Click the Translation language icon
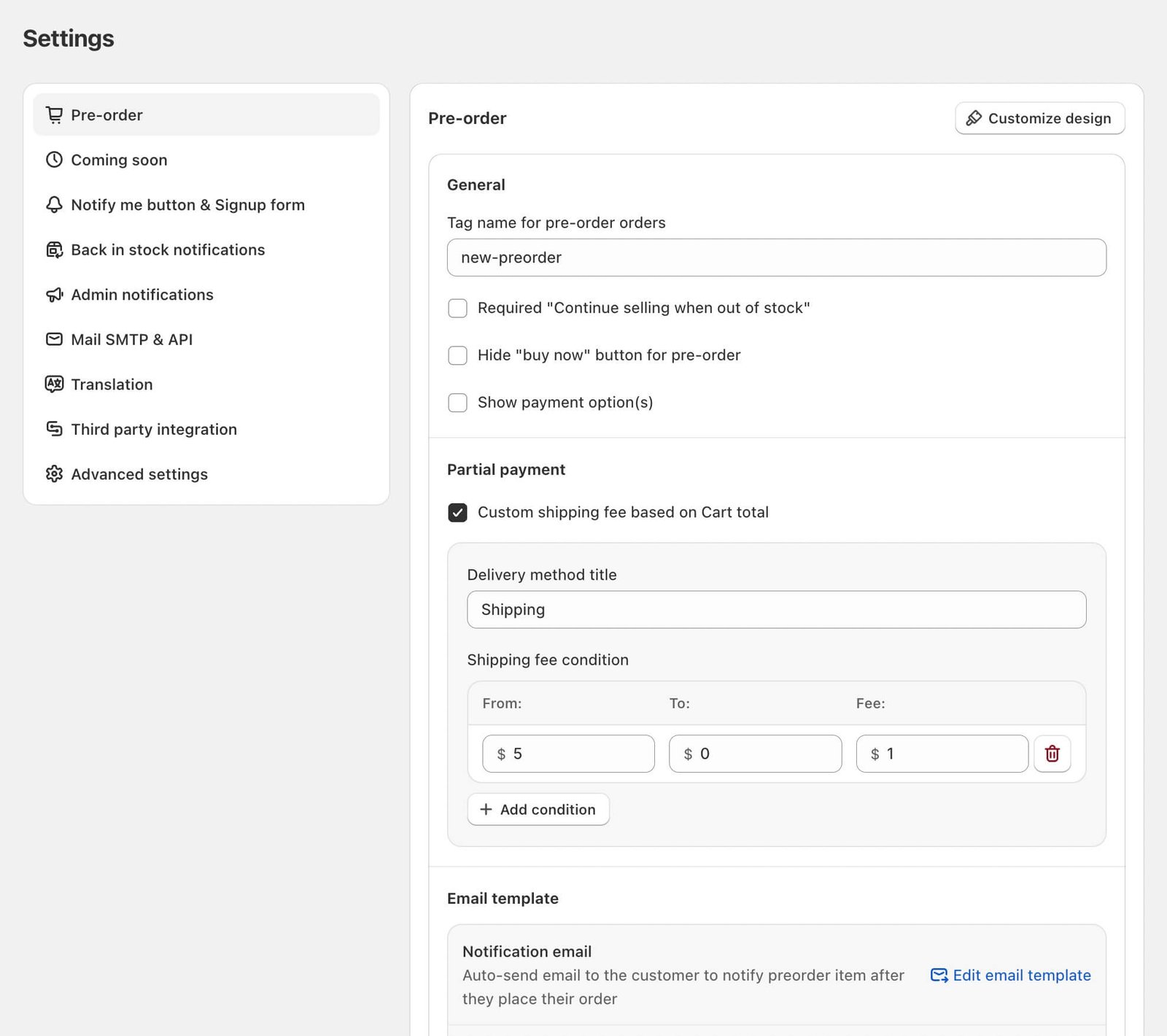 tap(54, 384)
